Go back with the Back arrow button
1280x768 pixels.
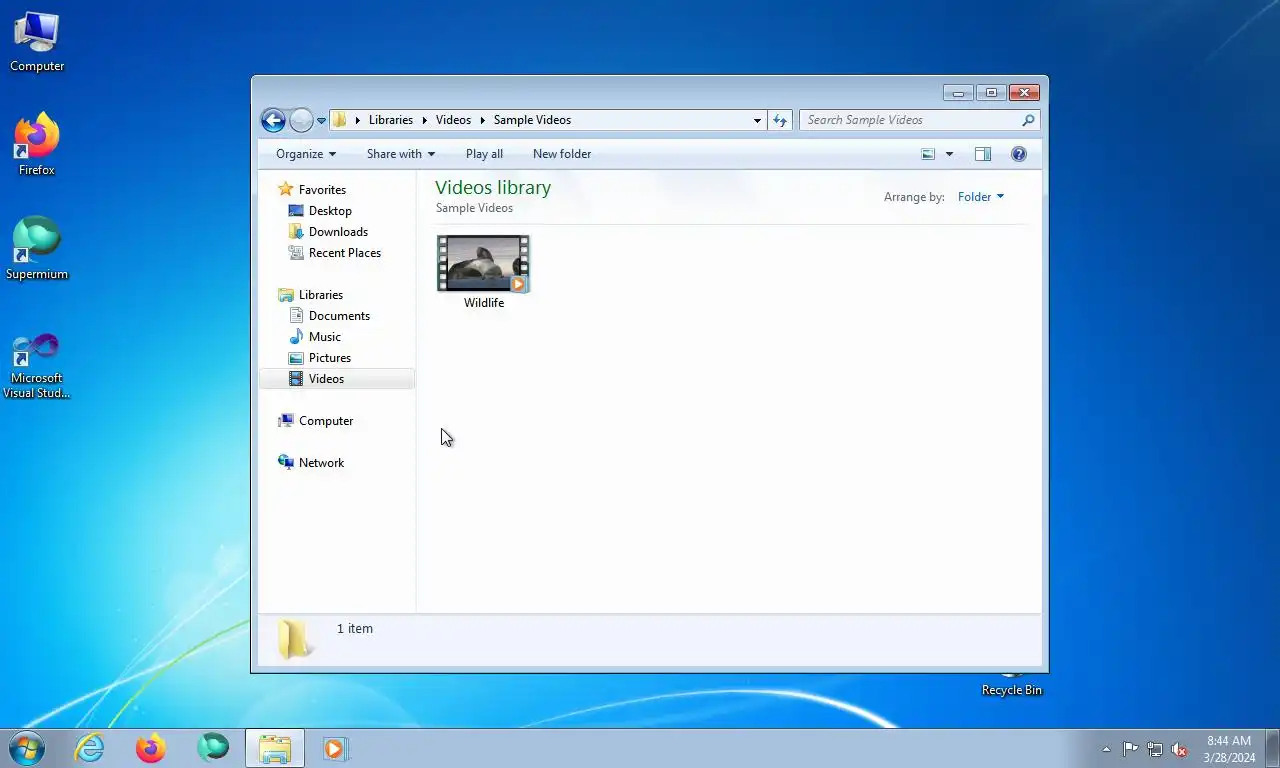(x=273, y=120)
